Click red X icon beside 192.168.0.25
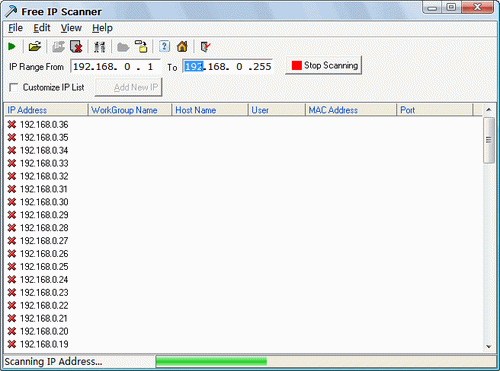500x371 pixels. click(12, 267)
